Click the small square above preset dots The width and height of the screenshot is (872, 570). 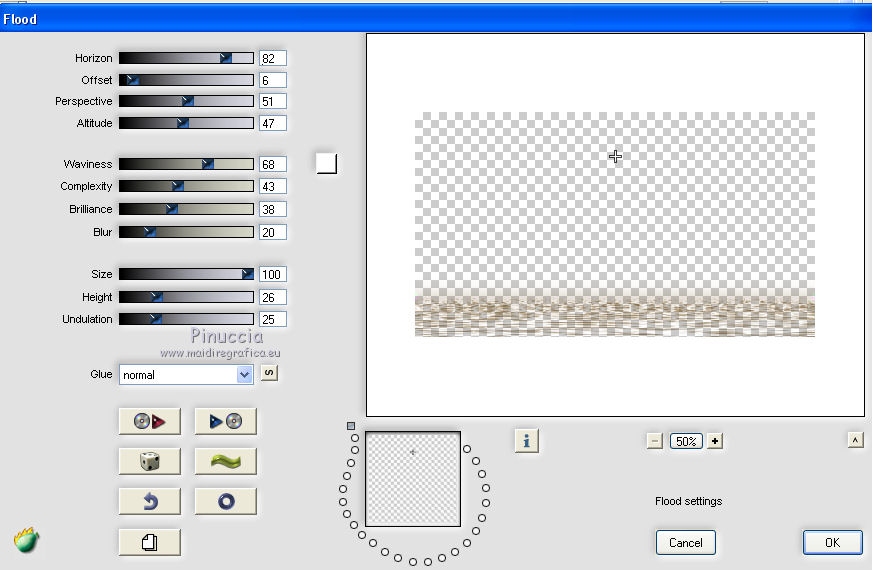(x=351, y=426)
